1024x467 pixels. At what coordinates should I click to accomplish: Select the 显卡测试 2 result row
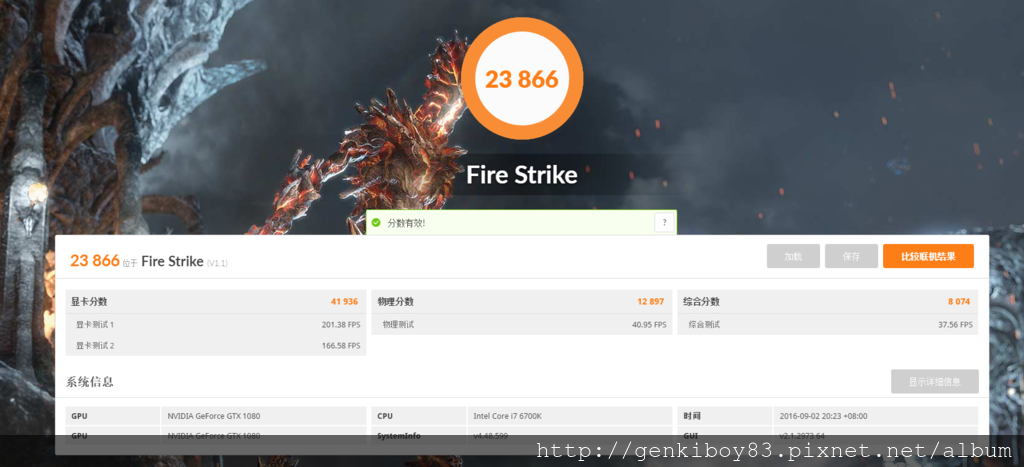(216, 346)
